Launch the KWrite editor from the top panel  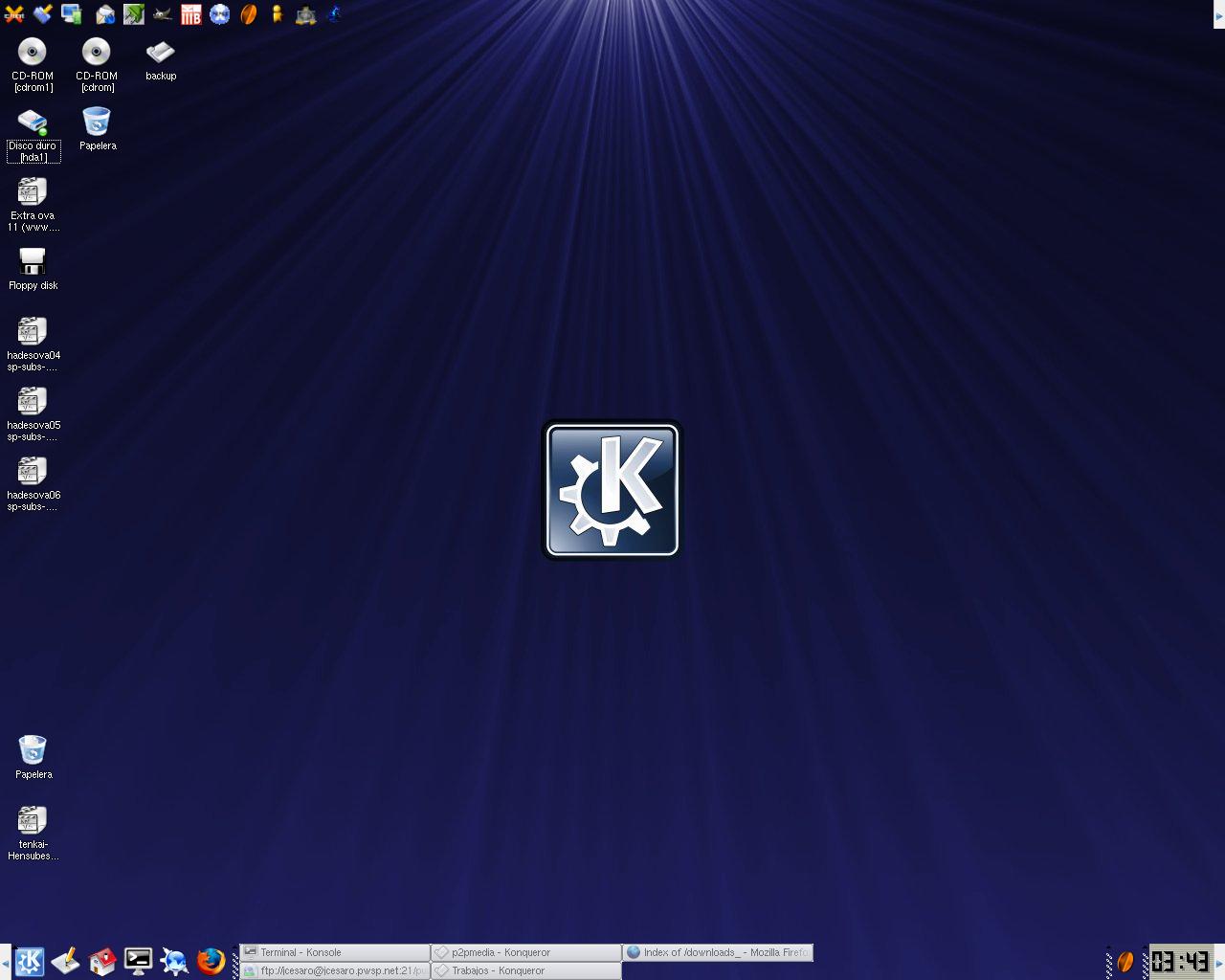(43, 14)
